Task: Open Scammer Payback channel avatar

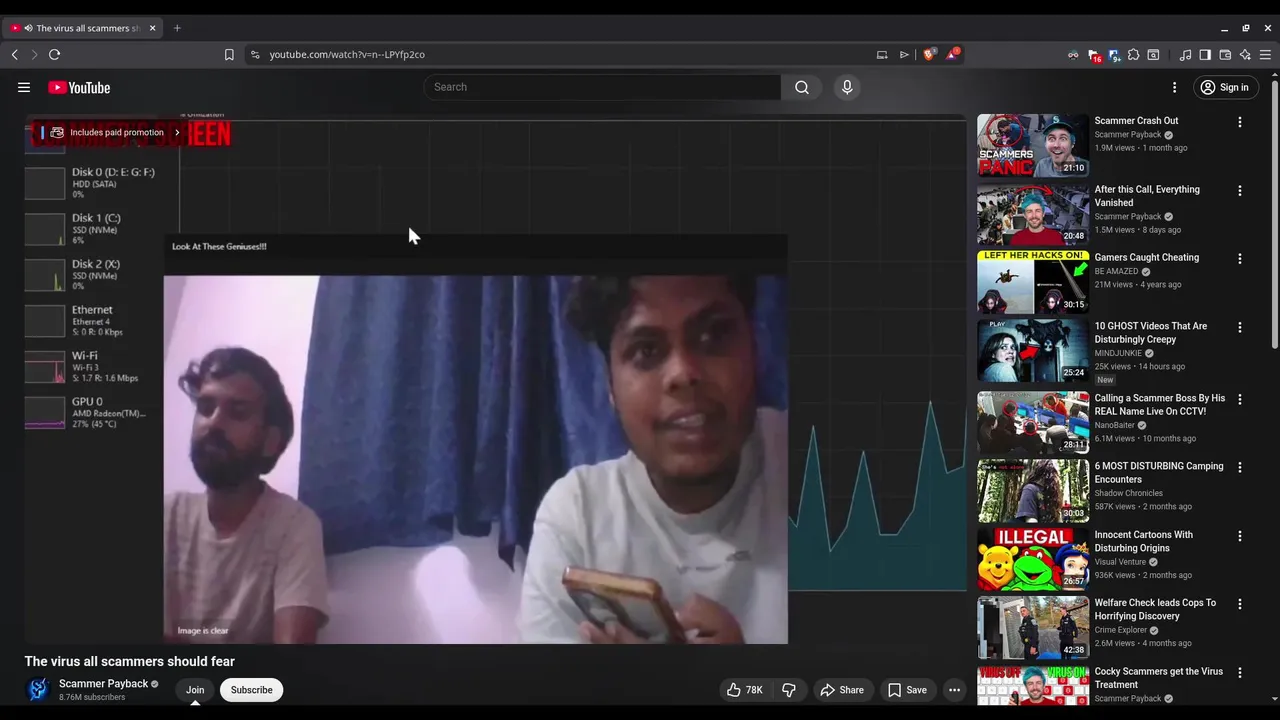Action: (x=37, y=689)
